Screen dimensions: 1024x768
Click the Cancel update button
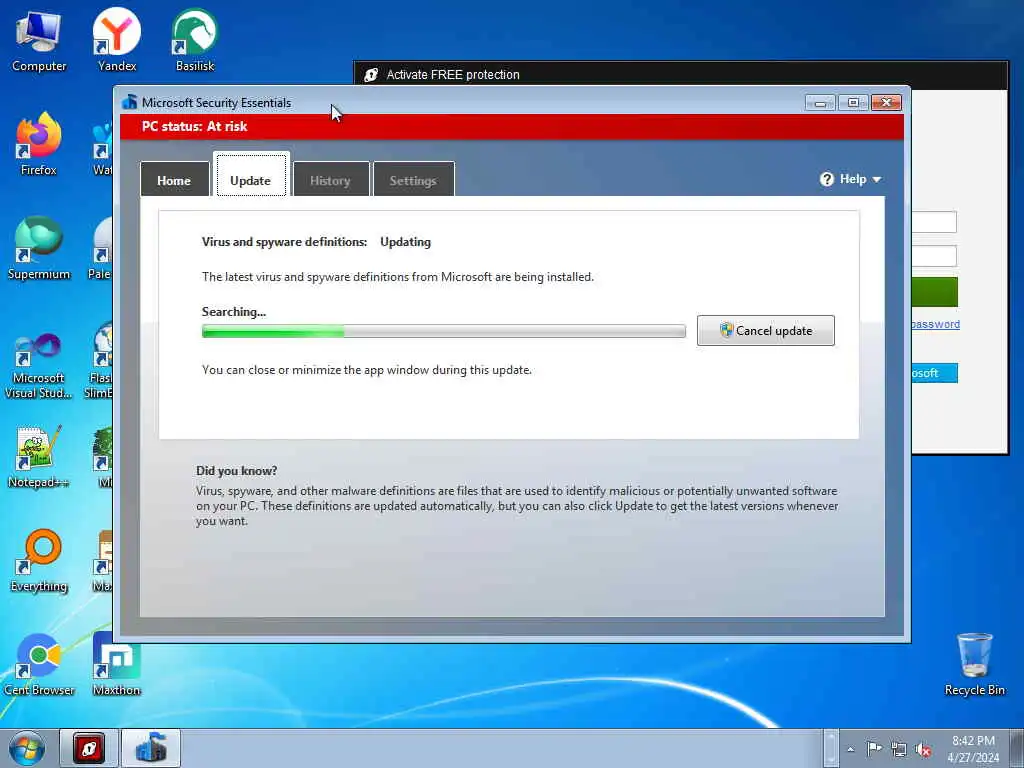(765, 330)
